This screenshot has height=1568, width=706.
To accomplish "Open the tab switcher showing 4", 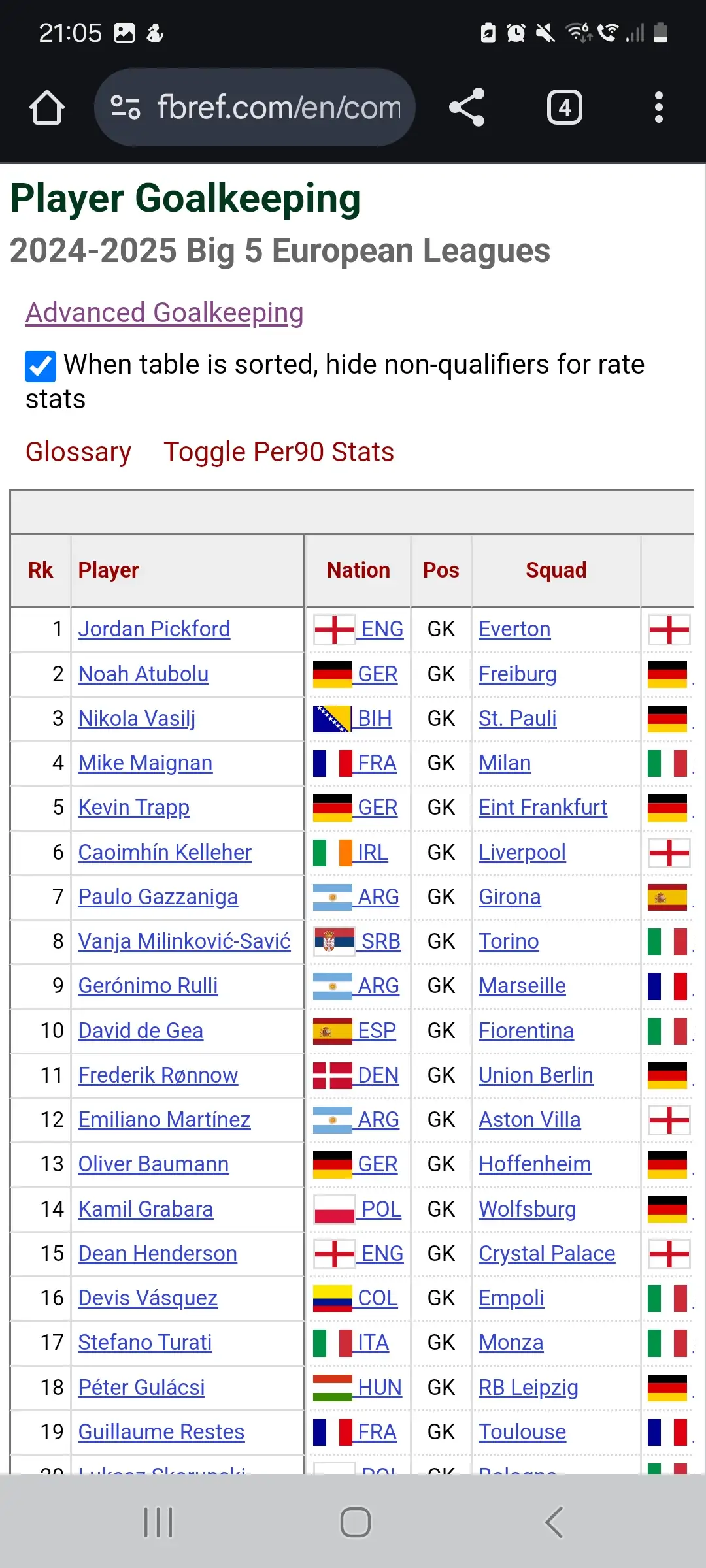I will coord(565,107).
